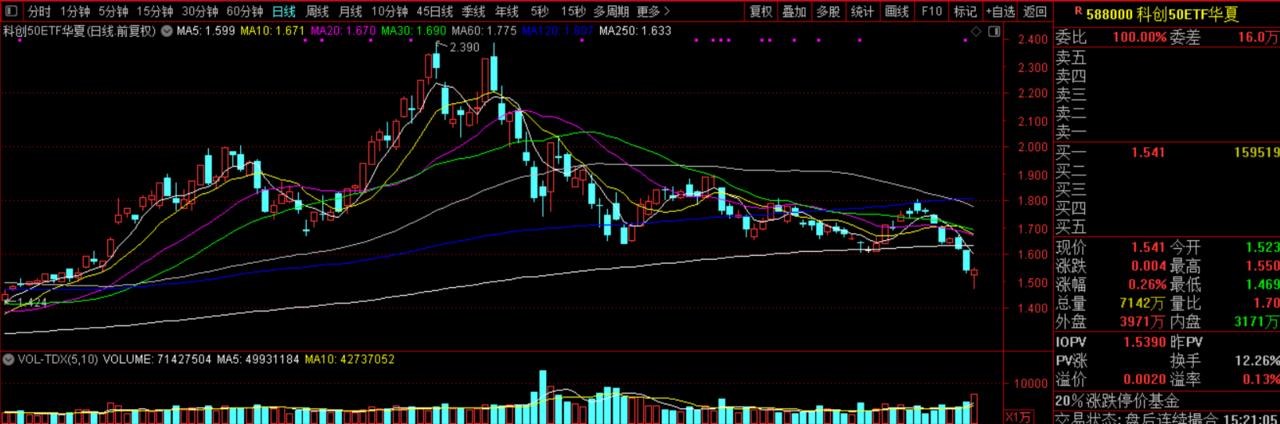Click the 统计 statistics button
This screenshot has width=1280, height=424.
coord(862,11)
